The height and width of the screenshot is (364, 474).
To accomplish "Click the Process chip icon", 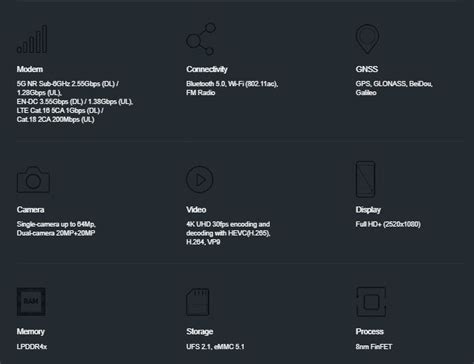I will (x=371, y=302).
